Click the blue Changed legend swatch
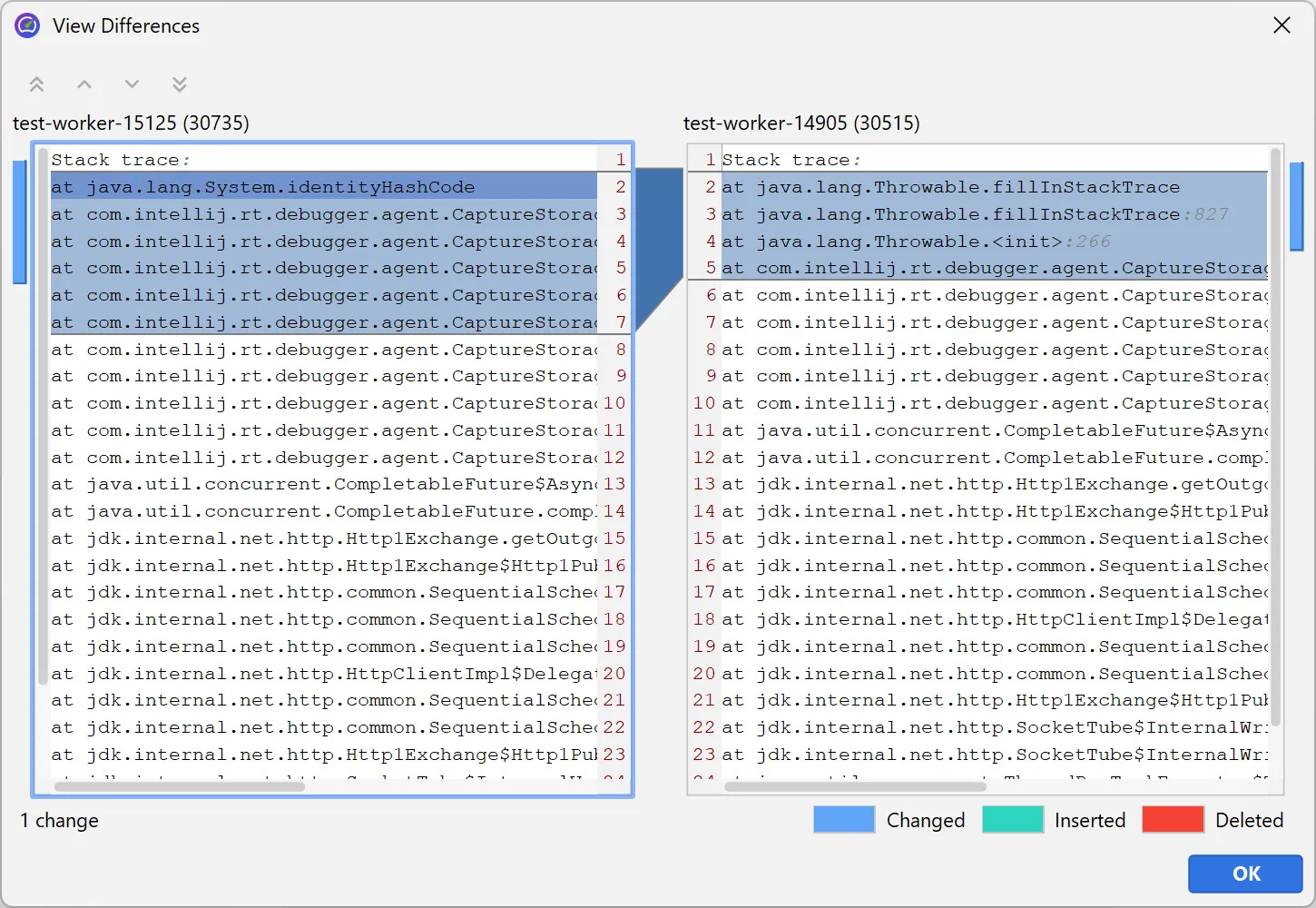 click(843, 819)
